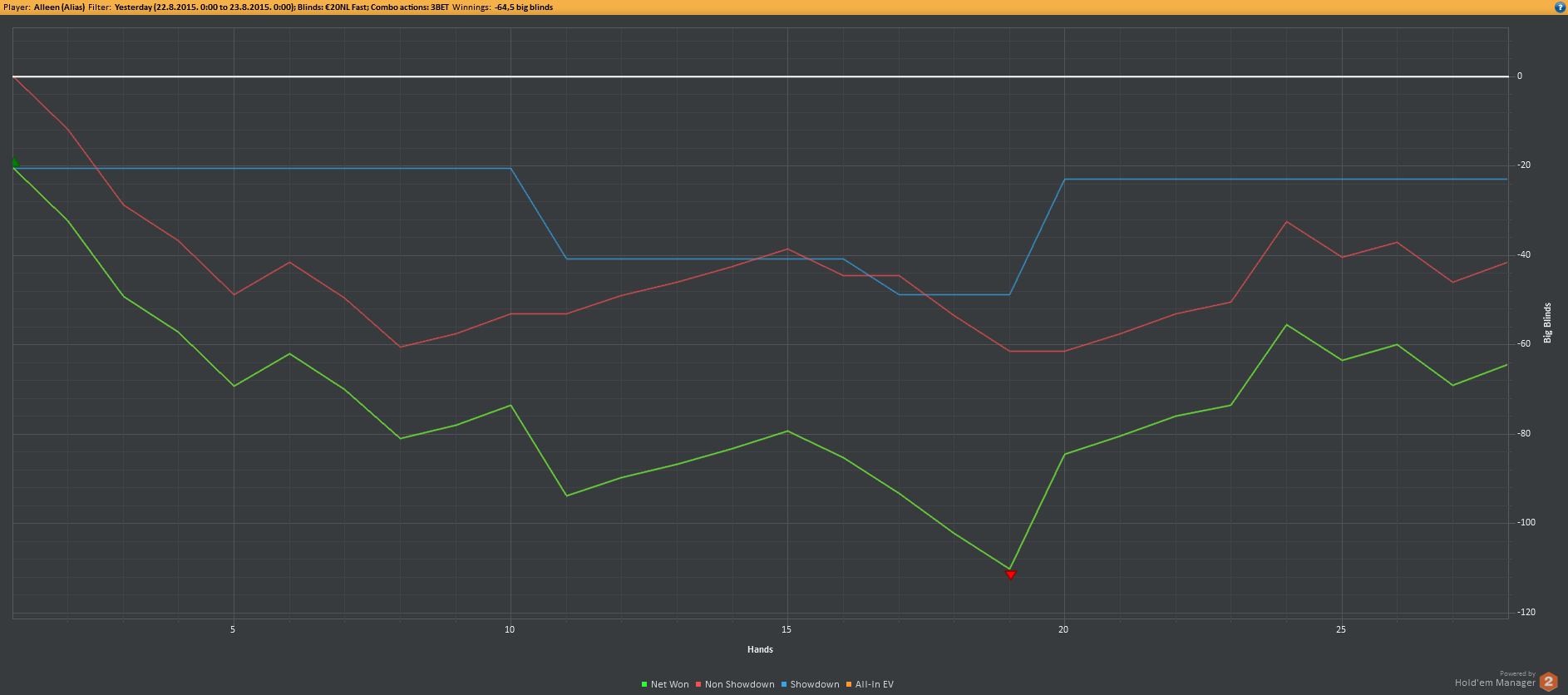Click the orange All-In EV legend swatch
The image size is (1568, 695).
click(x=849, y=684)
